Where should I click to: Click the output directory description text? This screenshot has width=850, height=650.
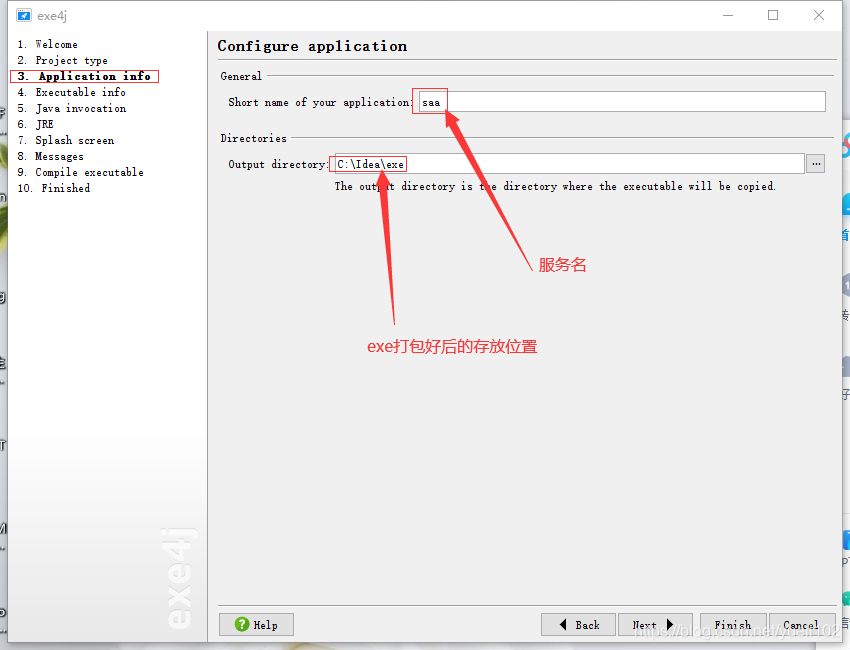click(x=555, y=186)
